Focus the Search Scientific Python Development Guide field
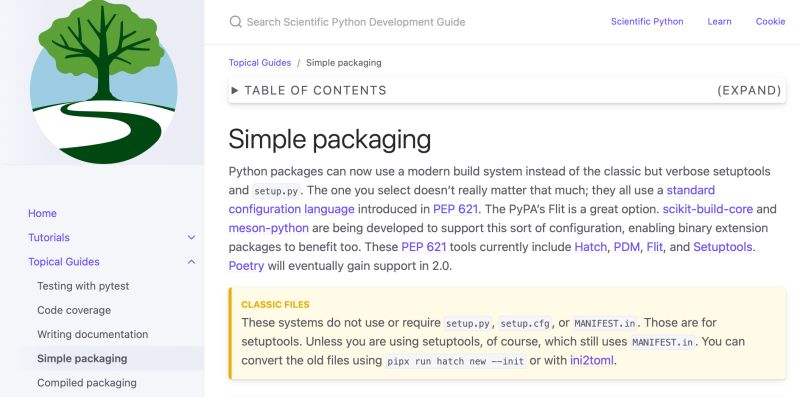The image size is (800, 397). 356,22
